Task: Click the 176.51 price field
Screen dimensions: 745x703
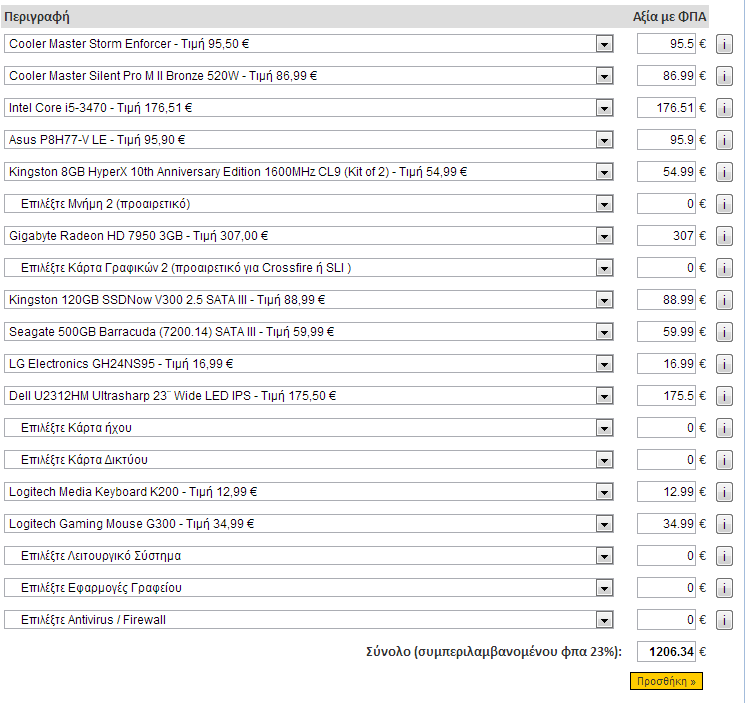Action: pyautogui.click(x=666, y=108)
